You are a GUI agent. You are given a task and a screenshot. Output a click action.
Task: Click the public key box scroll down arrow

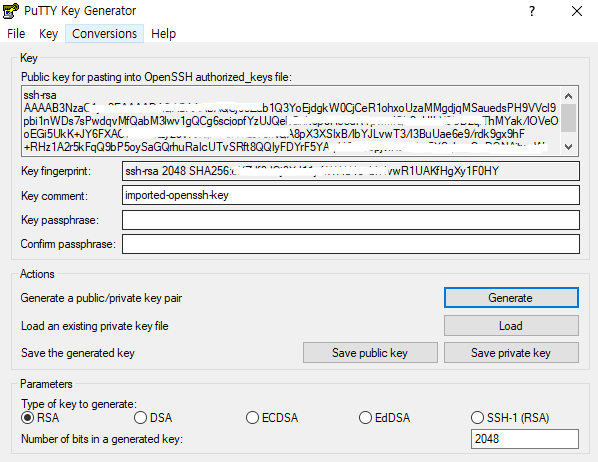pos(569,146)
